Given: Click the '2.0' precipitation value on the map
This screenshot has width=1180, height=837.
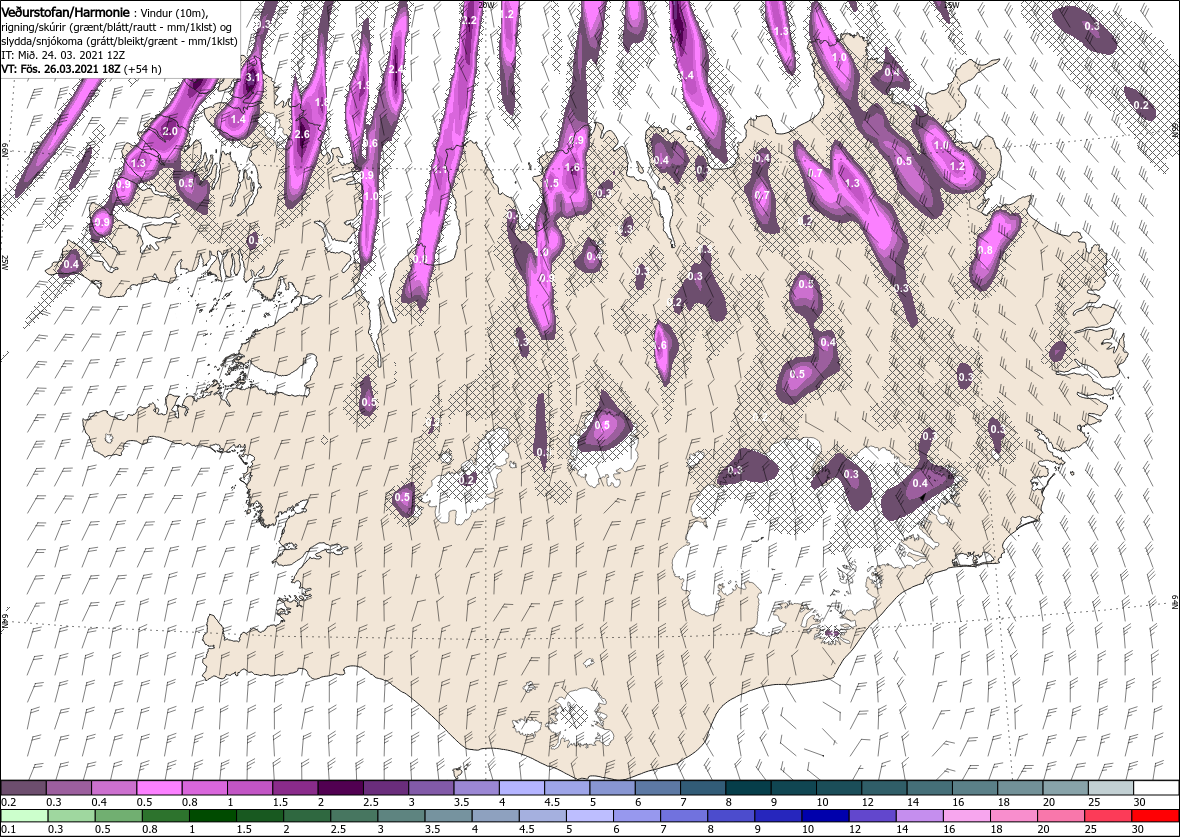Looking at the screenshot, I should click(x=170, y=131).
